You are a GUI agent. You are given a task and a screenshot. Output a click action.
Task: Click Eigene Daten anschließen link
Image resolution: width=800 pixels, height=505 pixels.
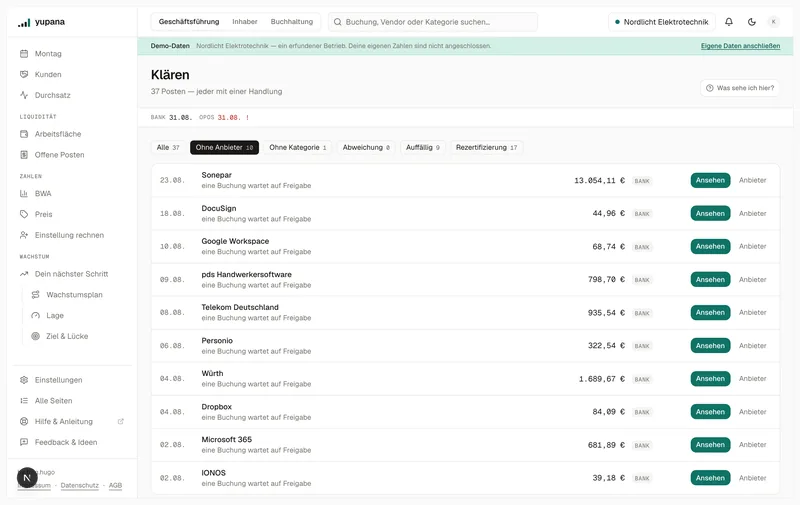pos(740,46)
